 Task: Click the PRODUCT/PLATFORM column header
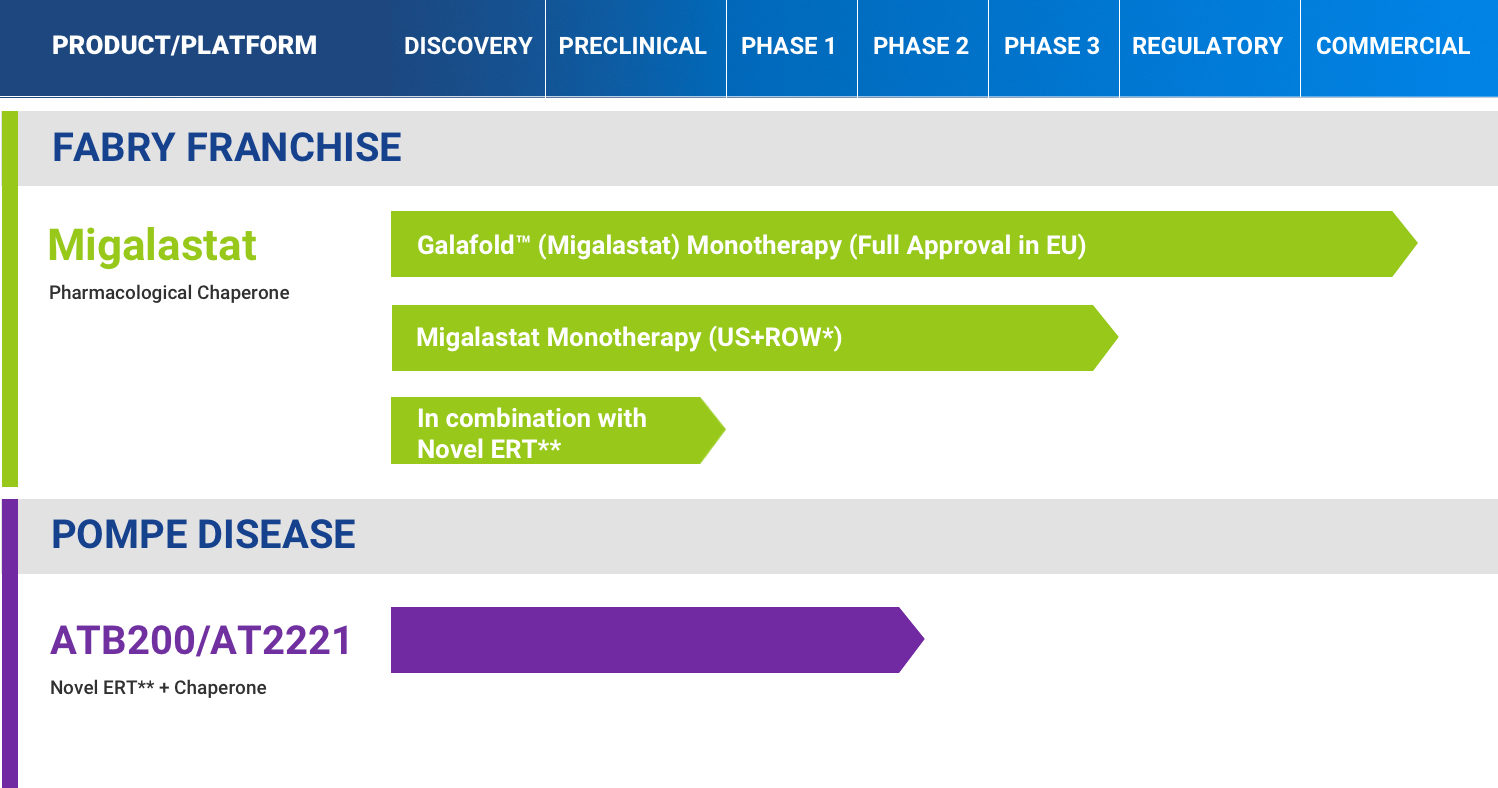tap(184, 46)
